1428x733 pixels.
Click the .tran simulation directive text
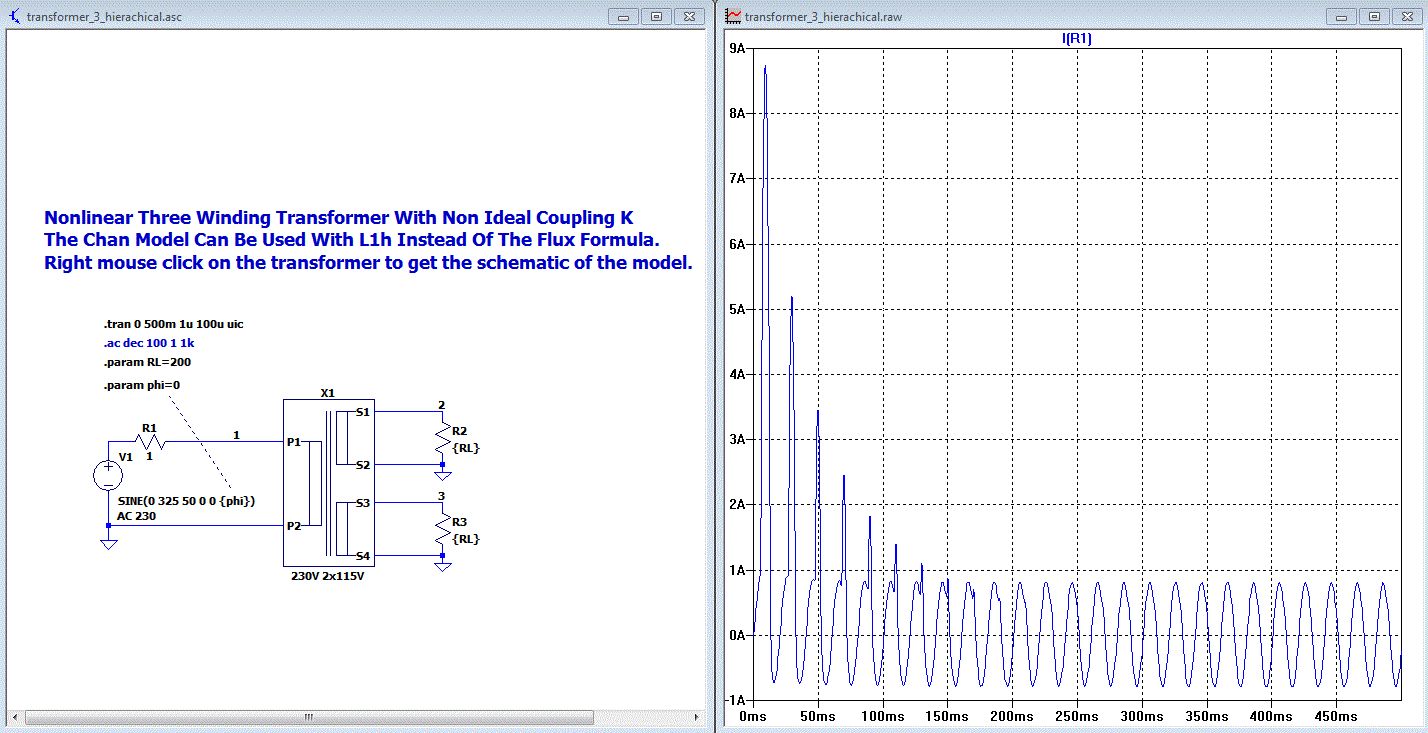click(173, 325)
